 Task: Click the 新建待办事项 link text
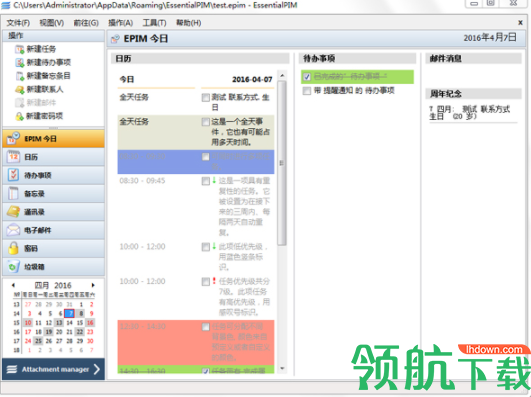[x=49, y=62]
